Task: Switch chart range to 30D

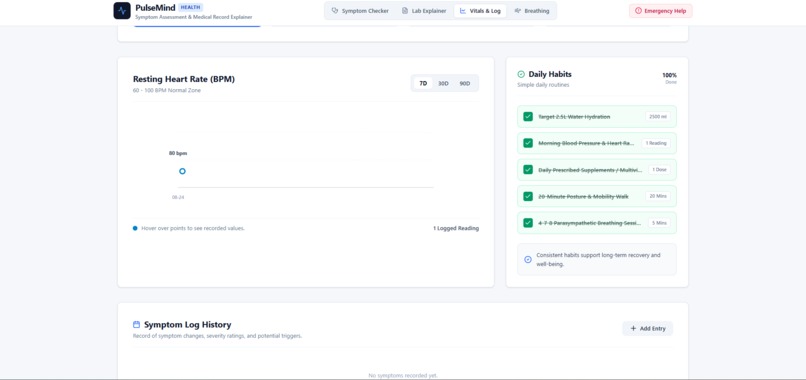Action: coord(443,83)
